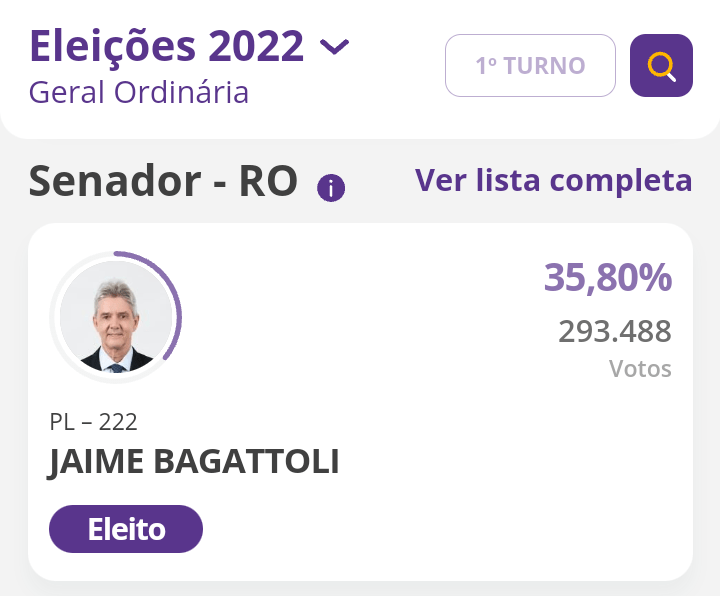
Task: Click the info icon beside Senador - RO
Action: click(x=331, y=188)
